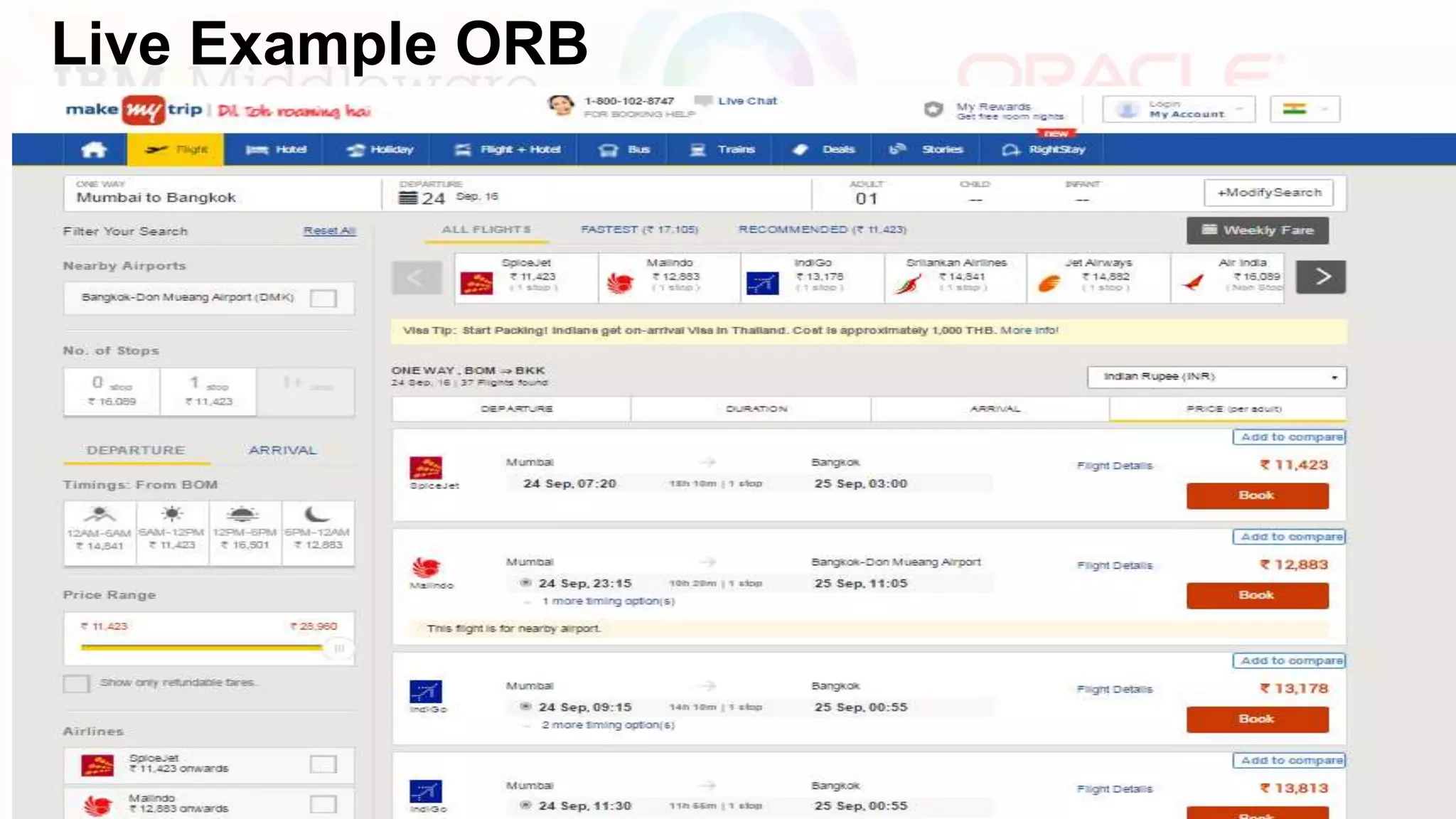Open the Flight + Hotel tab
This screenshot has width=1456, height=819.
(x=507, y=149)
